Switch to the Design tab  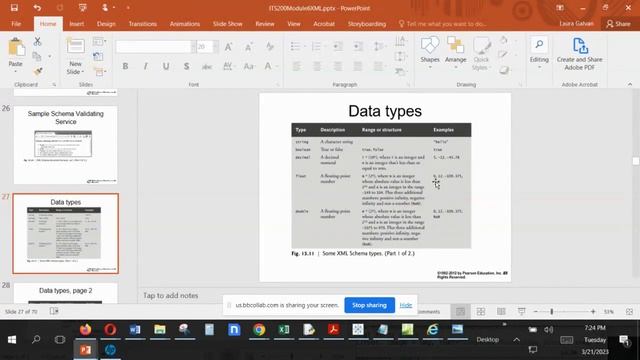coord(106,24)
